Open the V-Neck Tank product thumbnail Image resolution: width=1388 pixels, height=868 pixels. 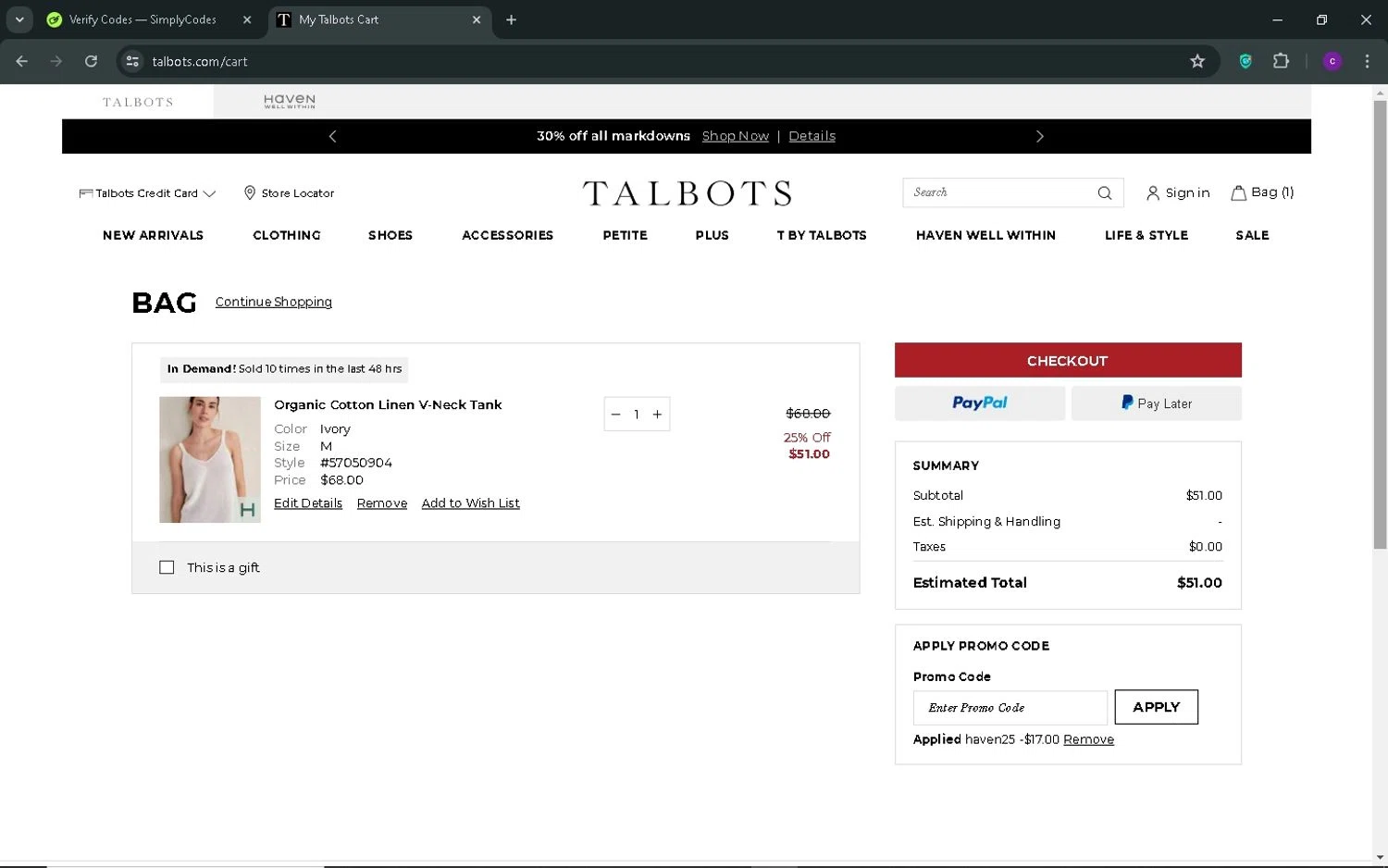pos(210,460)
